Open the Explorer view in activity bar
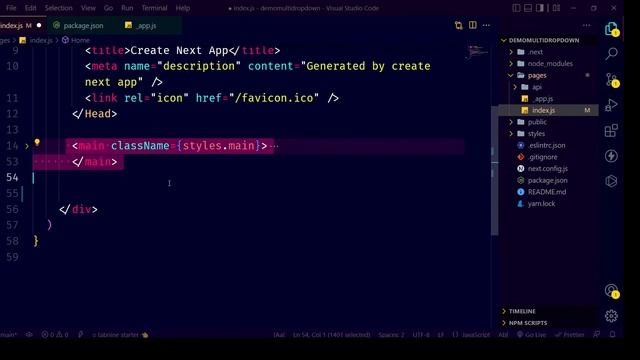Viewport: 640px width, 360px height. (611, 29)
